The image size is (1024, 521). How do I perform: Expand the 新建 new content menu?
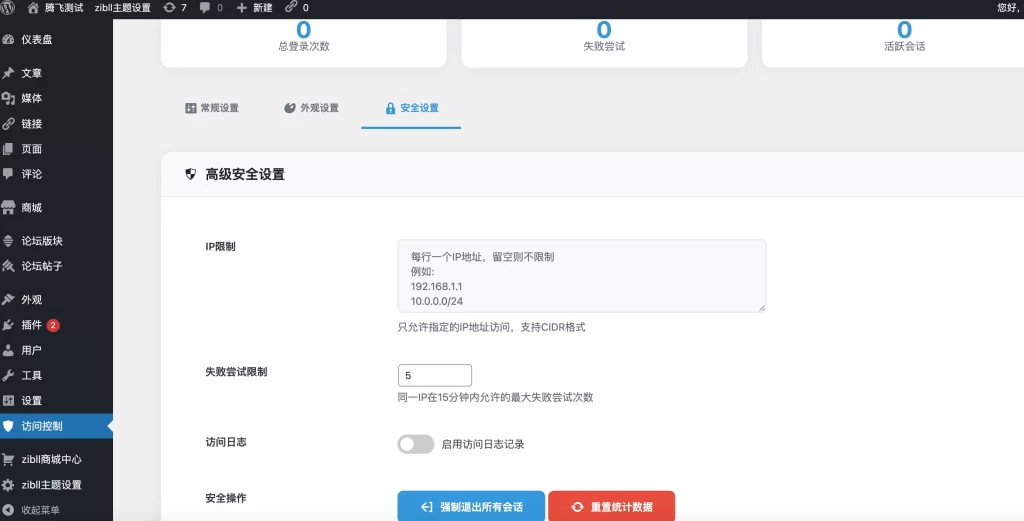pos(254,7)
